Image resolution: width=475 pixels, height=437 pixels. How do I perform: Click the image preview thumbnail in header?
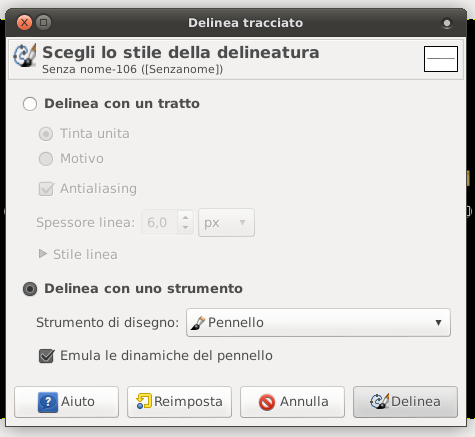click(x=441, y=59)
